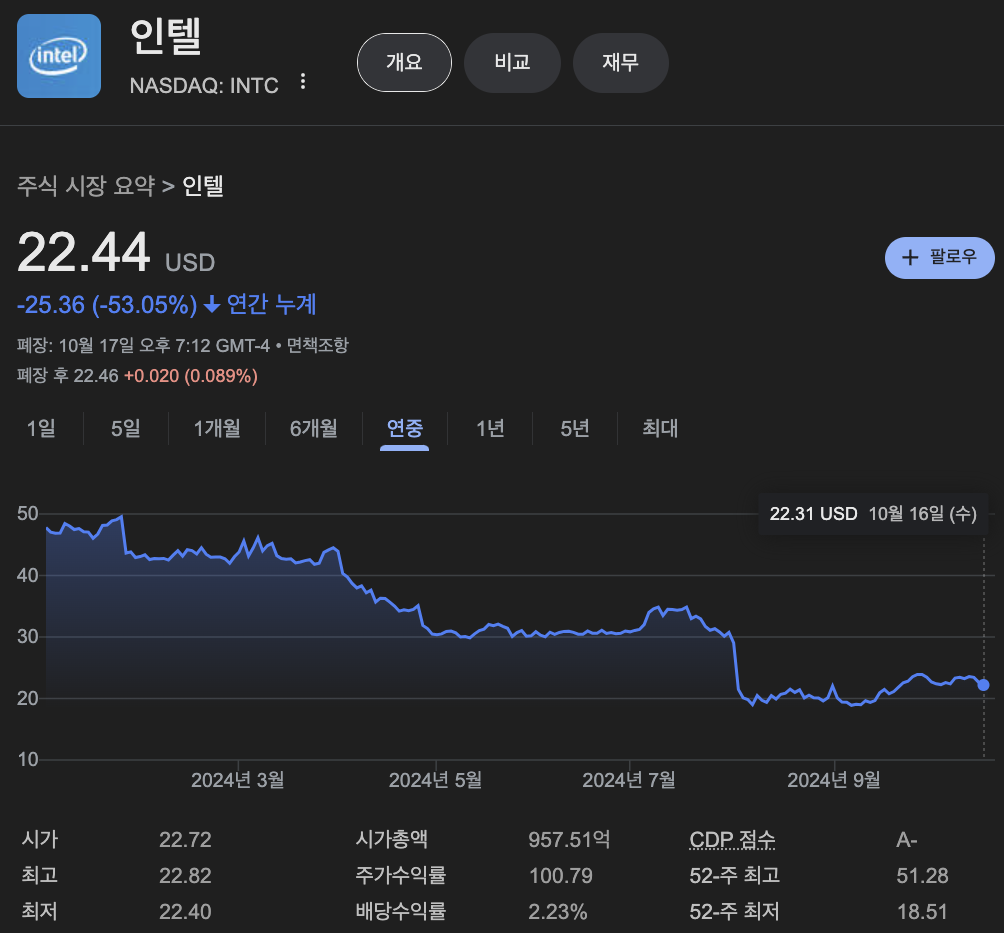The height and width of the screenshot is (933, 1004).
Task: Click the 시가총액 label
Action: 391,840
